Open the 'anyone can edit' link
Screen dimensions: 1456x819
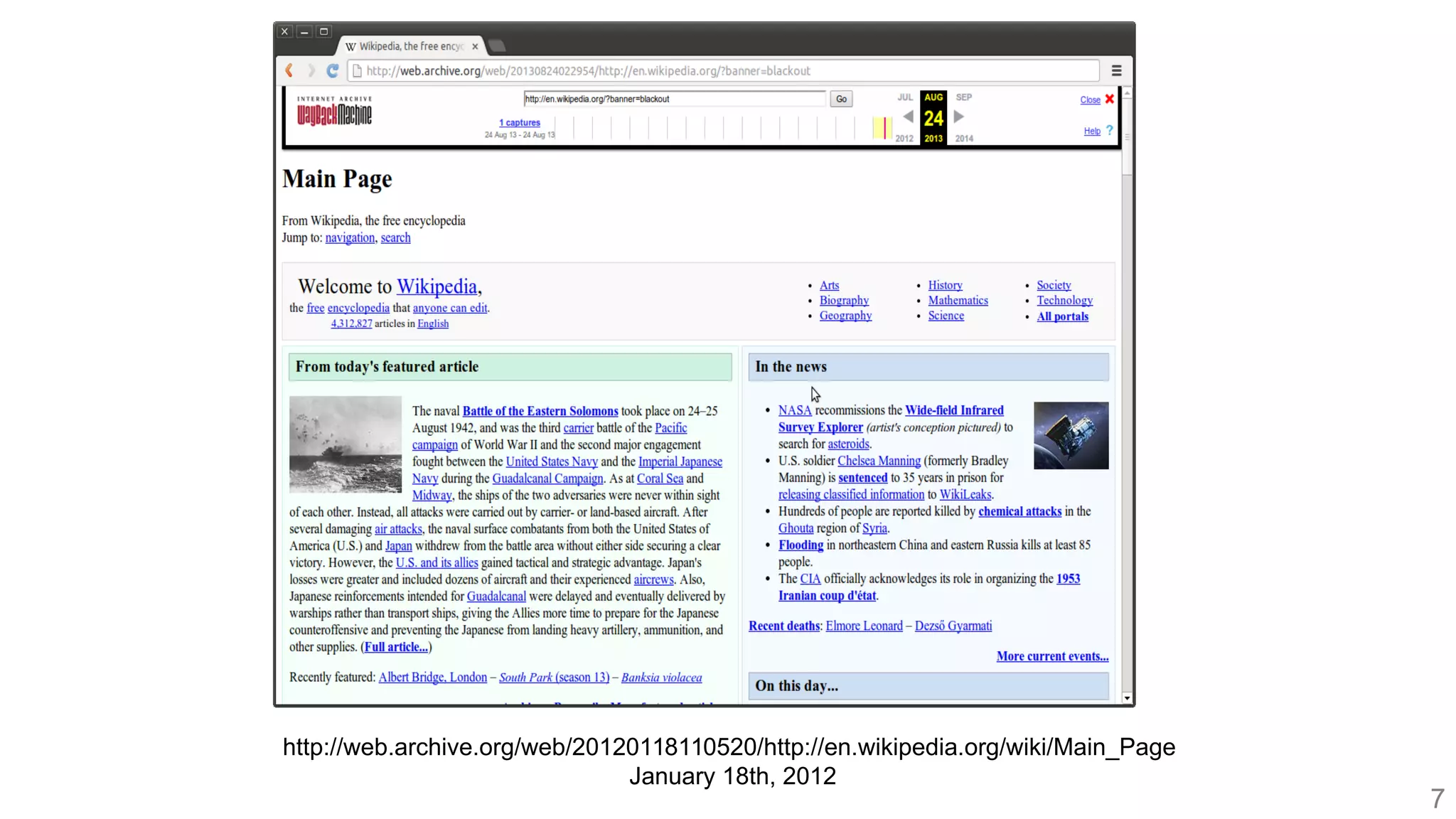tap(450, 308)
